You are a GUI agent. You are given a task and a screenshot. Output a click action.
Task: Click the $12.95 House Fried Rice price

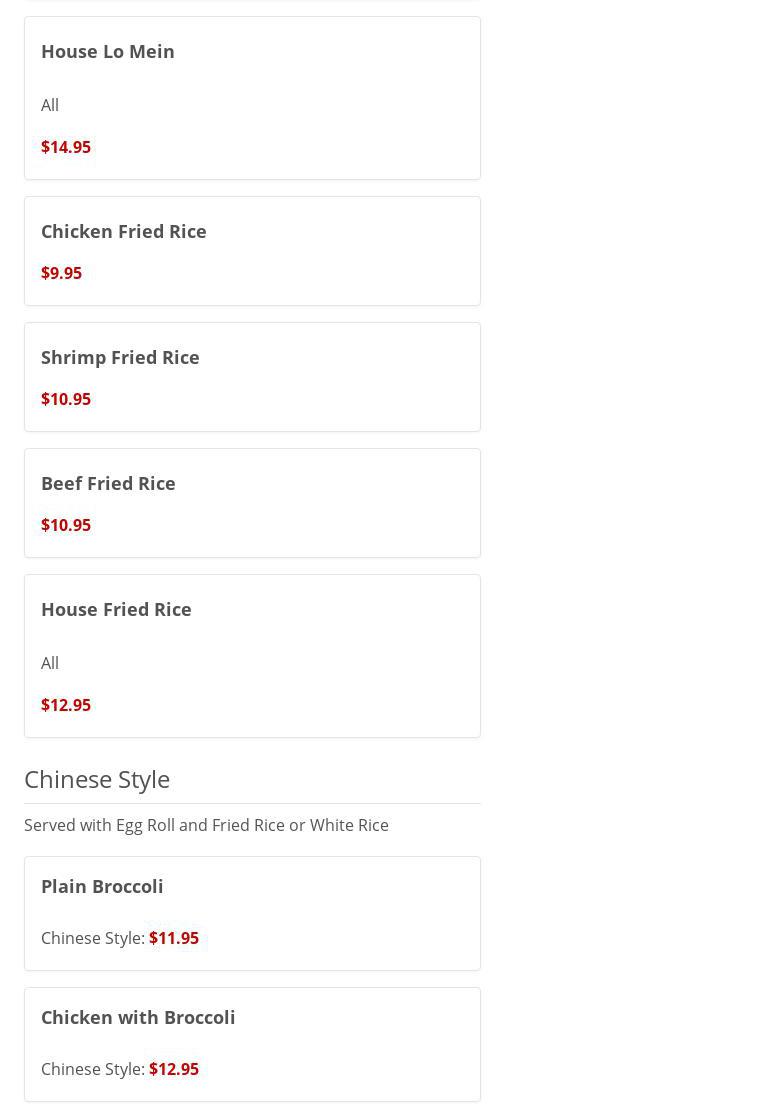click(66, 705)
